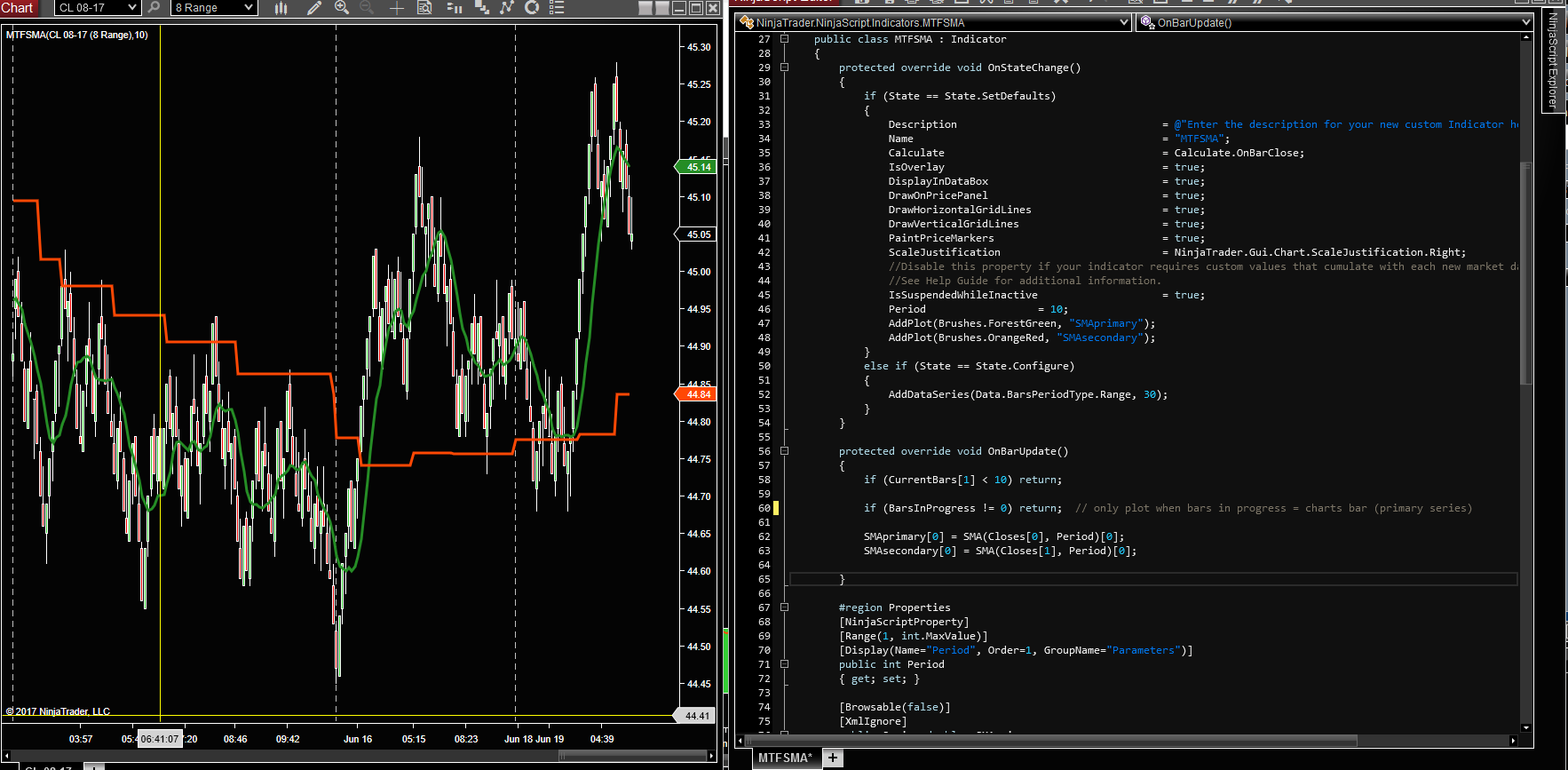Image resolution: width=1568 pixels, height=770 pixels.
Task: Collapse the MTFSMA class code block
Action: [784, 39]
